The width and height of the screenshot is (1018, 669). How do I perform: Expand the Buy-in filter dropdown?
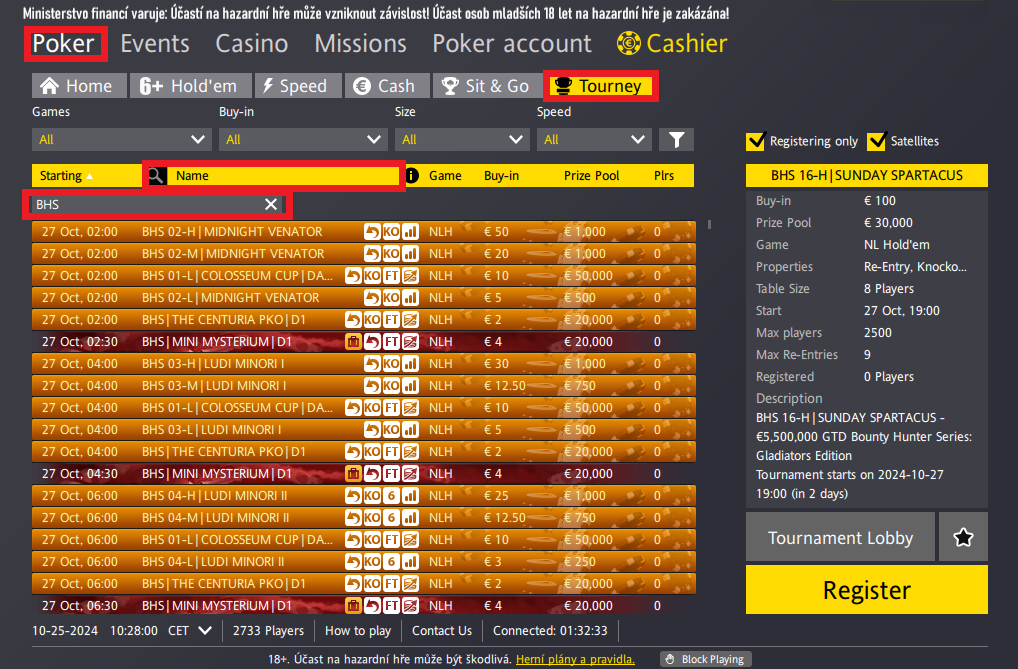(x=303, y=140)
